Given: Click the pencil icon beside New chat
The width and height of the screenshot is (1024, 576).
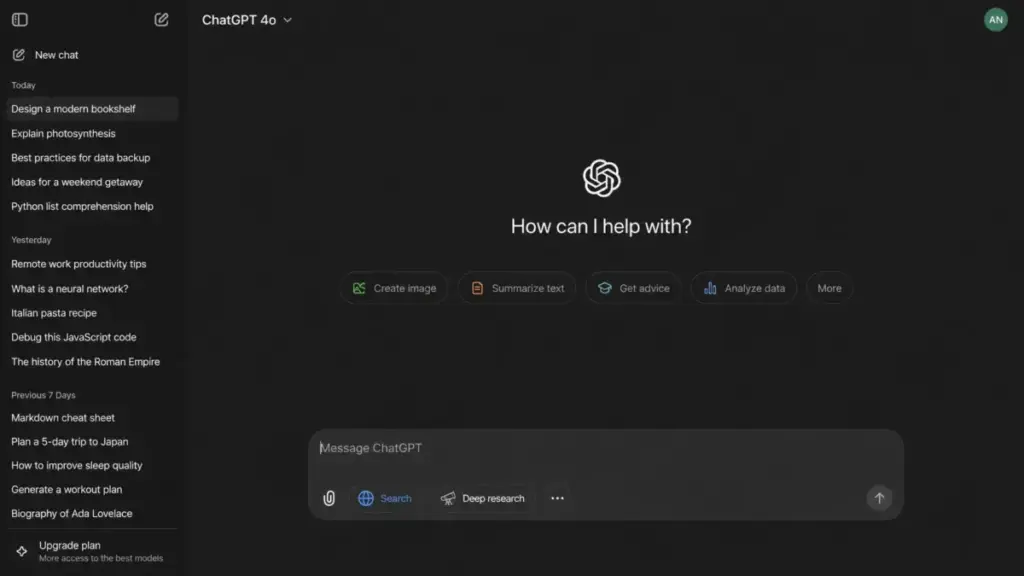Looking at the screenshot, I should tap(19, 55).
